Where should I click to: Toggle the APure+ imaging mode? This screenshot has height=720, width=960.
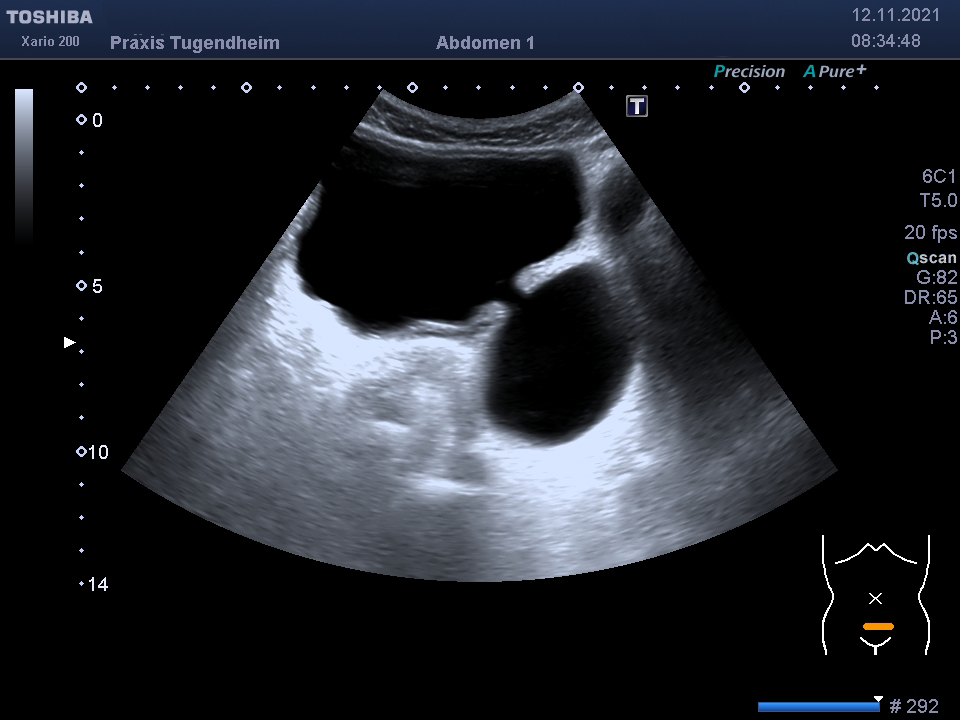point(834,71)
